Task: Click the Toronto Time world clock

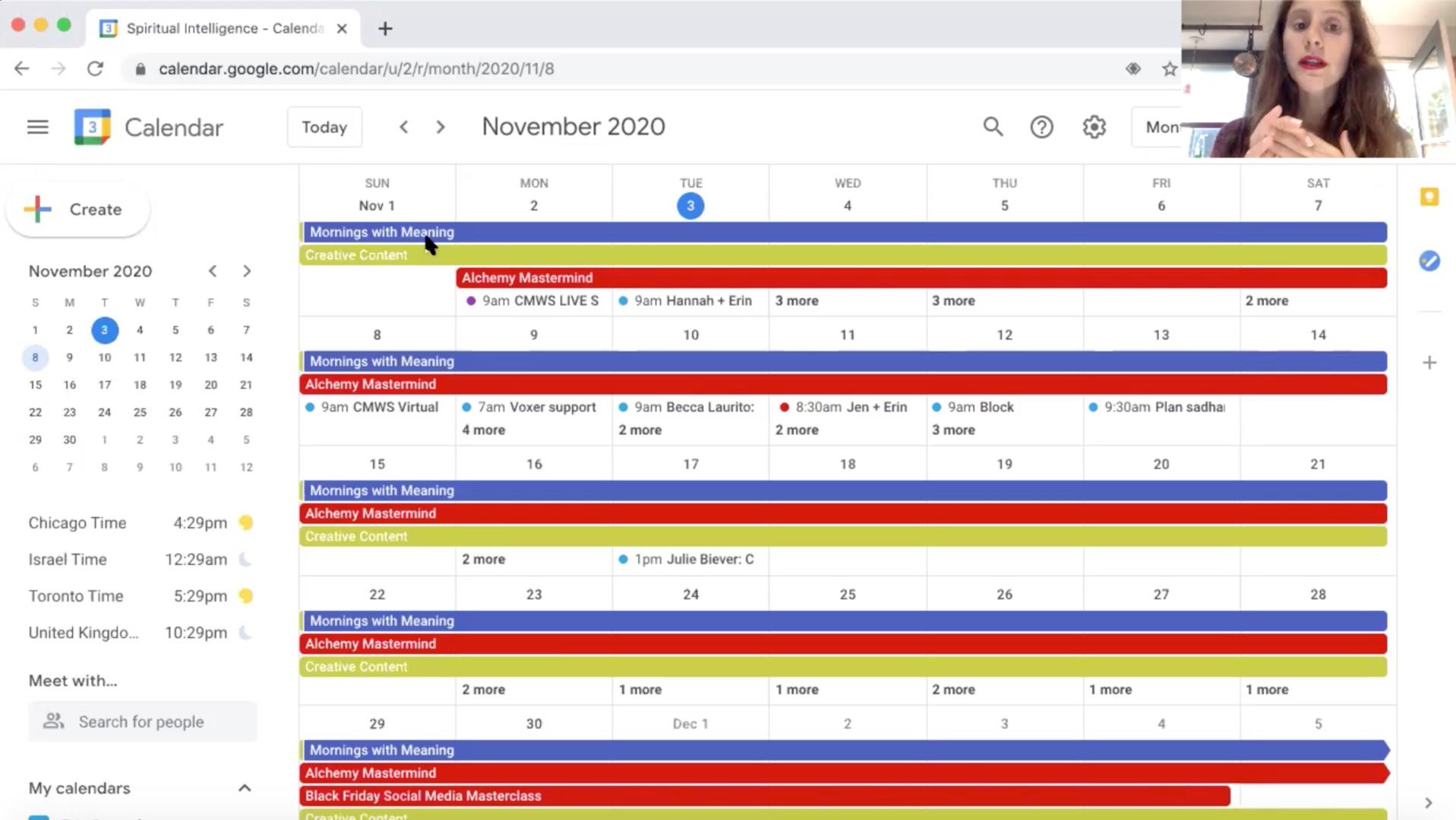Action: click(141, 596)
